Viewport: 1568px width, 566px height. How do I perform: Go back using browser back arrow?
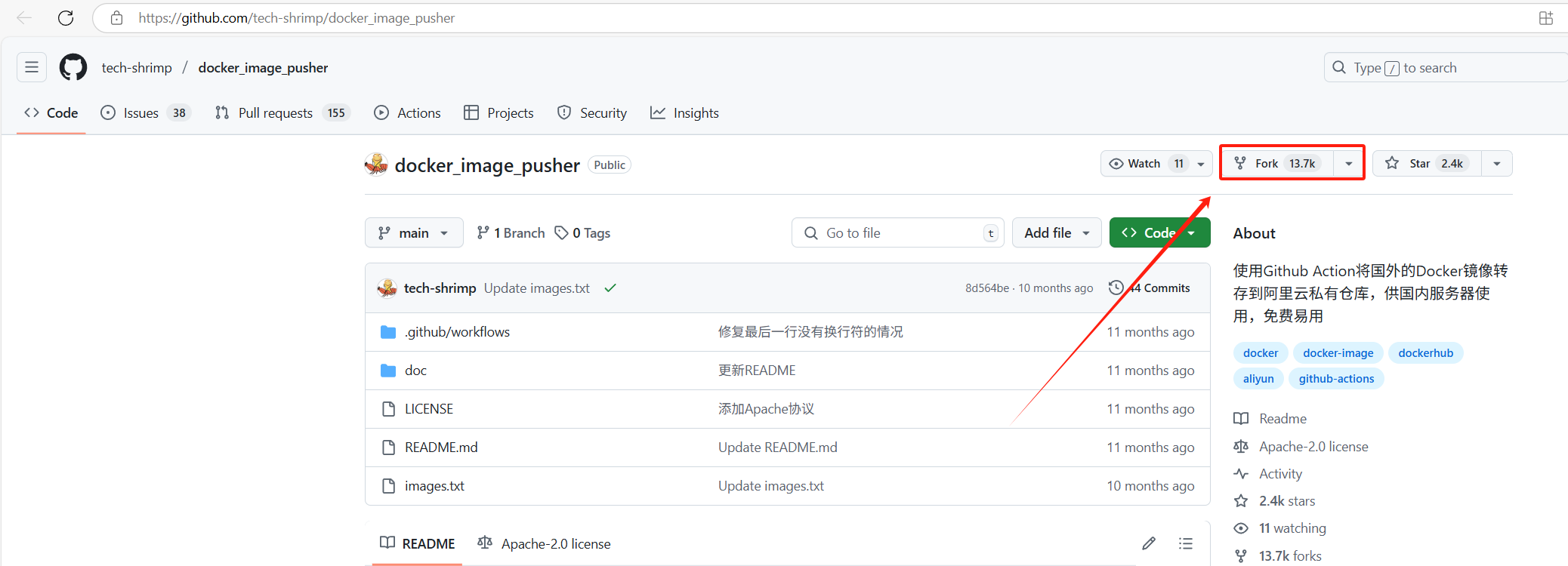[x=24, y=18]
